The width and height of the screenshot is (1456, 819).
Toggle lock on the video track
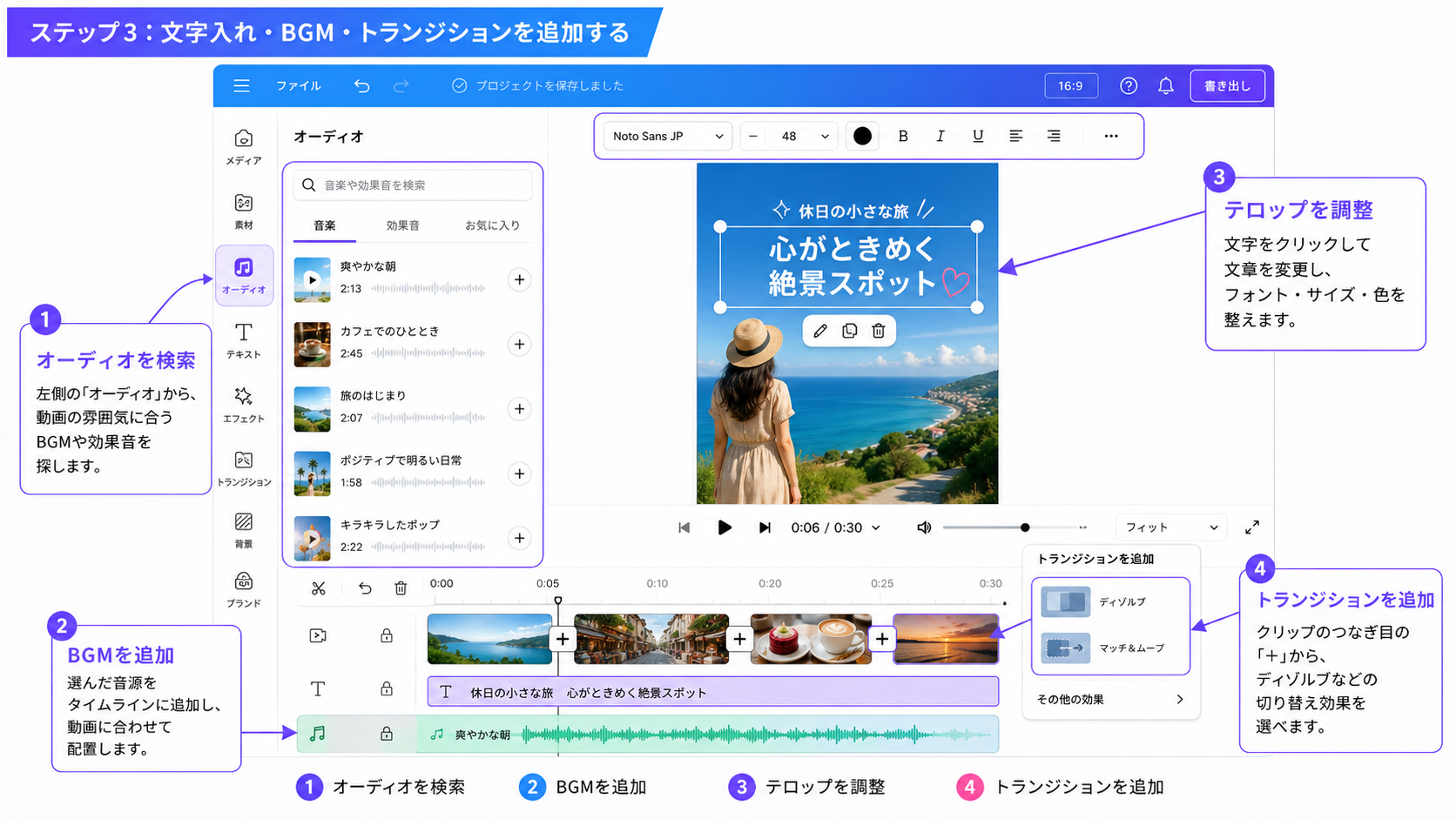click(x=387, y=635)
